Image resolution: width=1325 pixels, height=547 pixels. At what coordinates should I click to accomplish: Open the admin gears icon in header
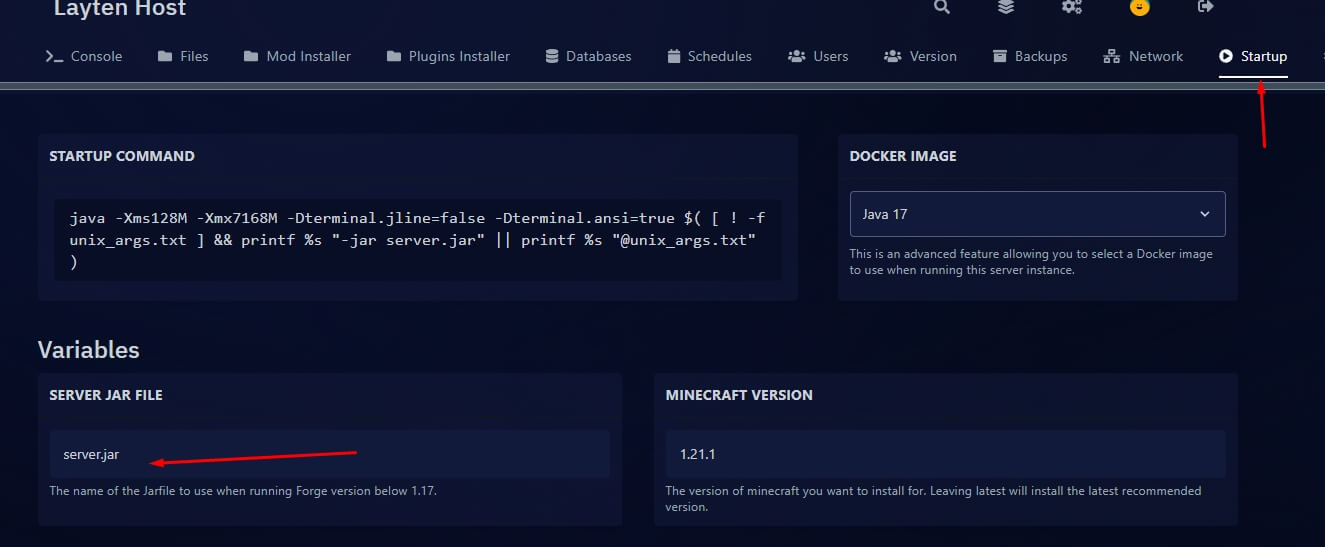coord(1072,7)
